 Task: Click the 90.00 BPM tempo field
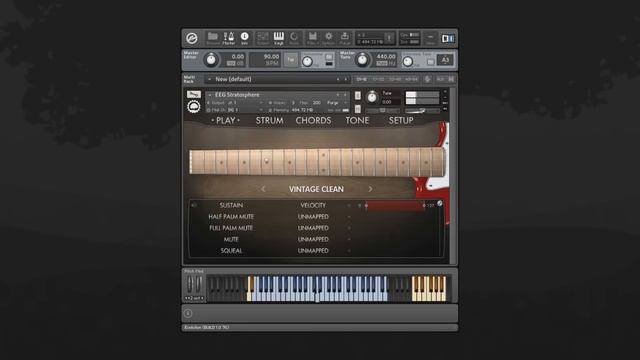[x=265, y=60]
